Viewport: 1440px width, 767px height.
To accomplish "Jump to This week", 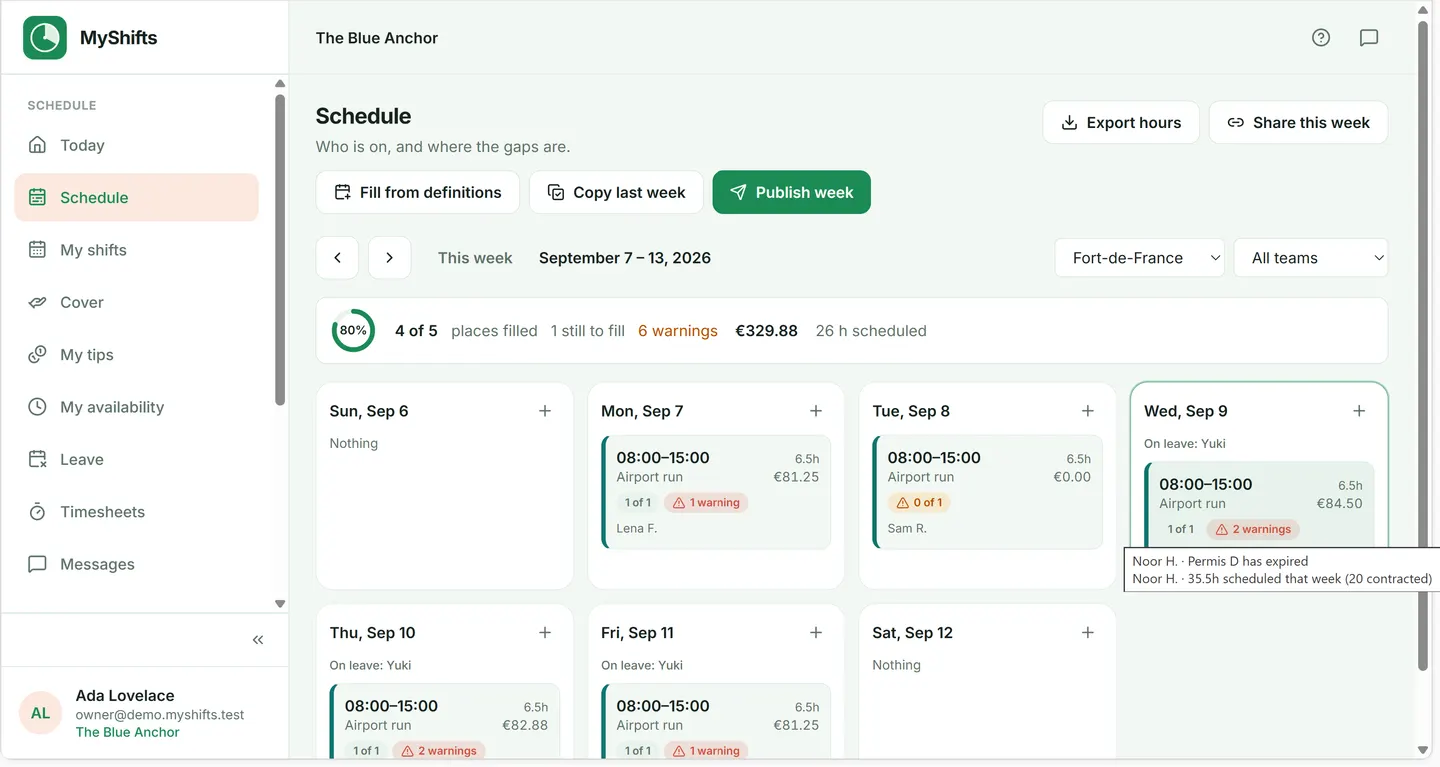I will [x=475, y=258].
